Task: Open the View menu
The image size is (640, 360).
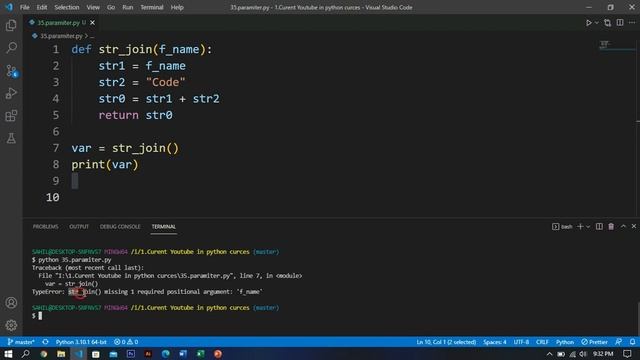Action: [x=93, y=7]
